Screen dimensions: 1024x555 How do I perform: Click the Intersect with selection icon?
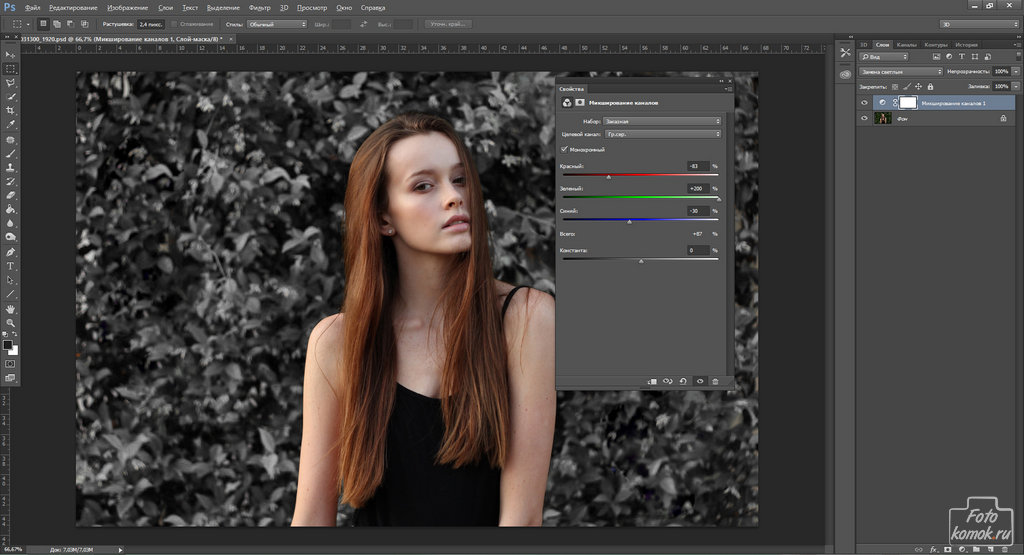tap(84, 24)
